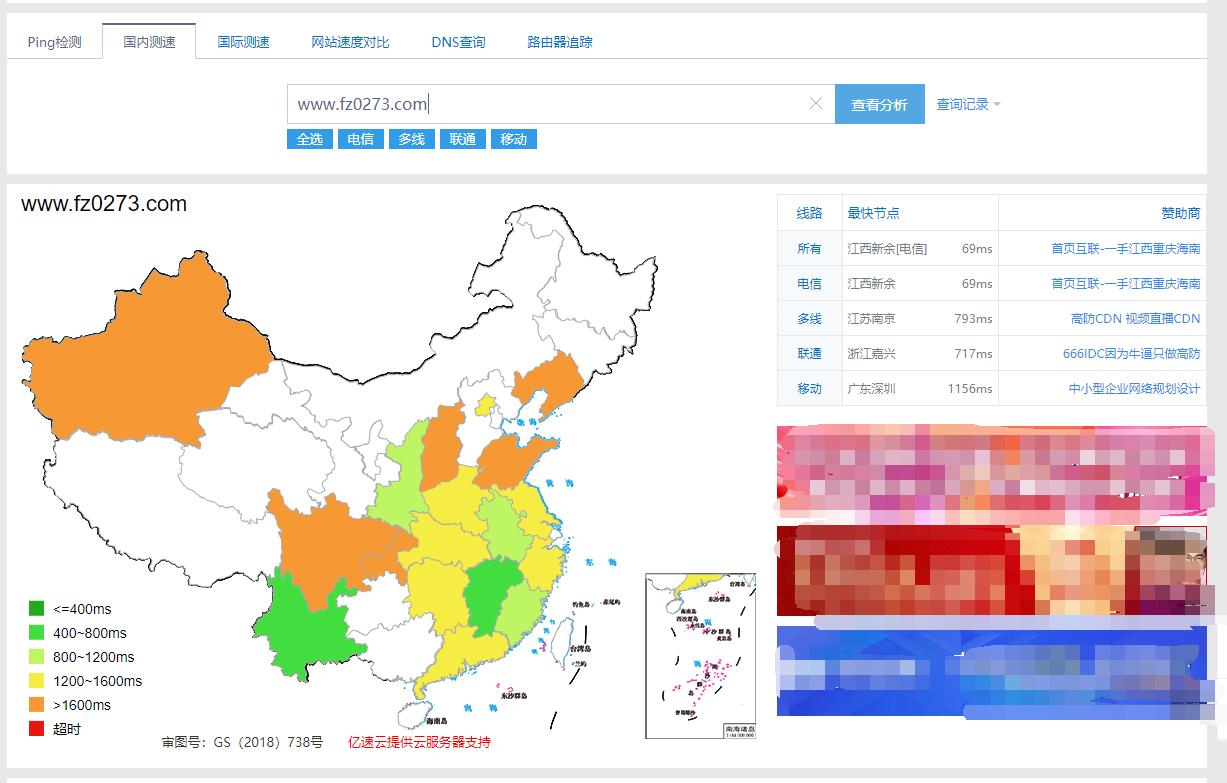Open the 路由器追踪 tab

[x=560, y=42]
